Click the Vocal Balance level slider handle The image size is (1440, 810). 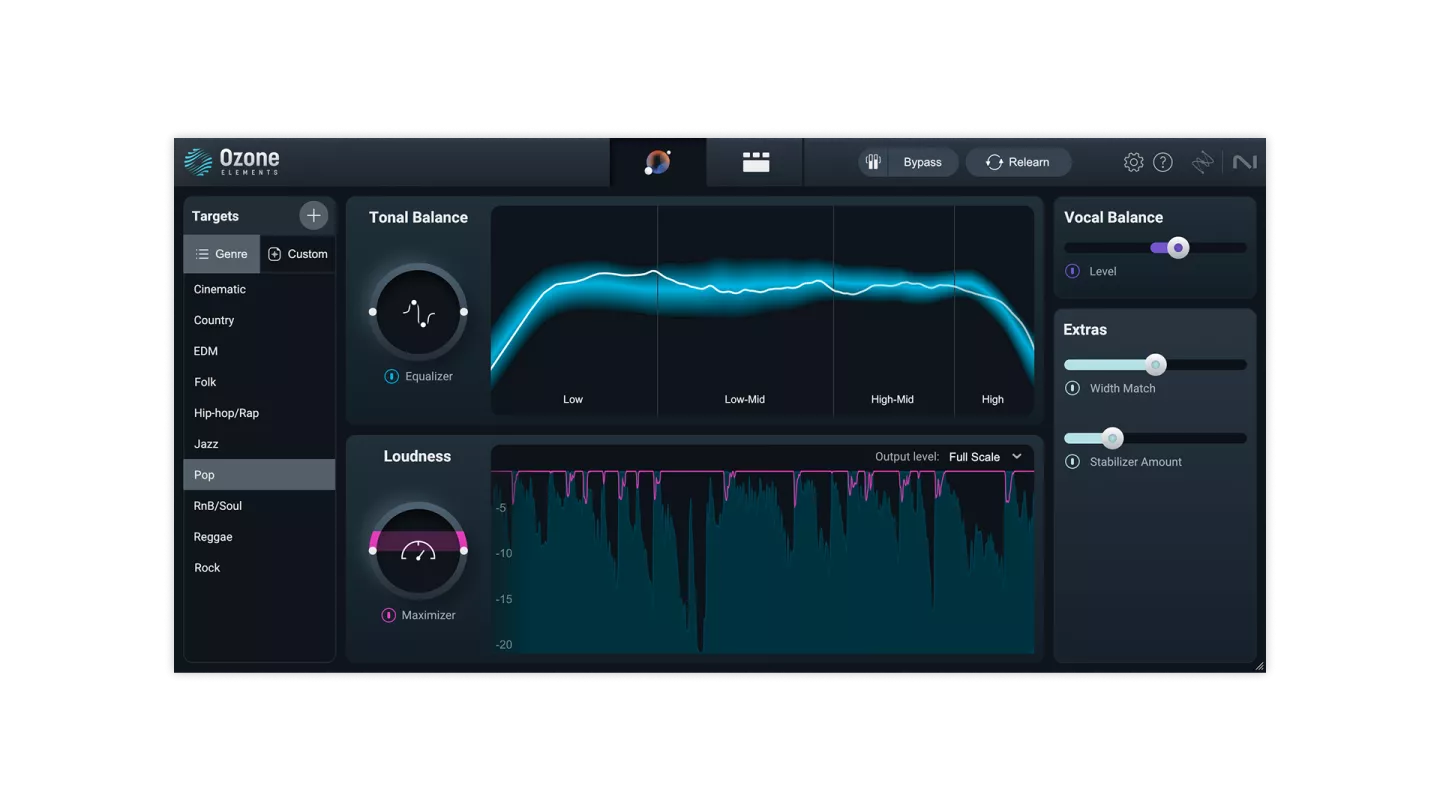1178,248
